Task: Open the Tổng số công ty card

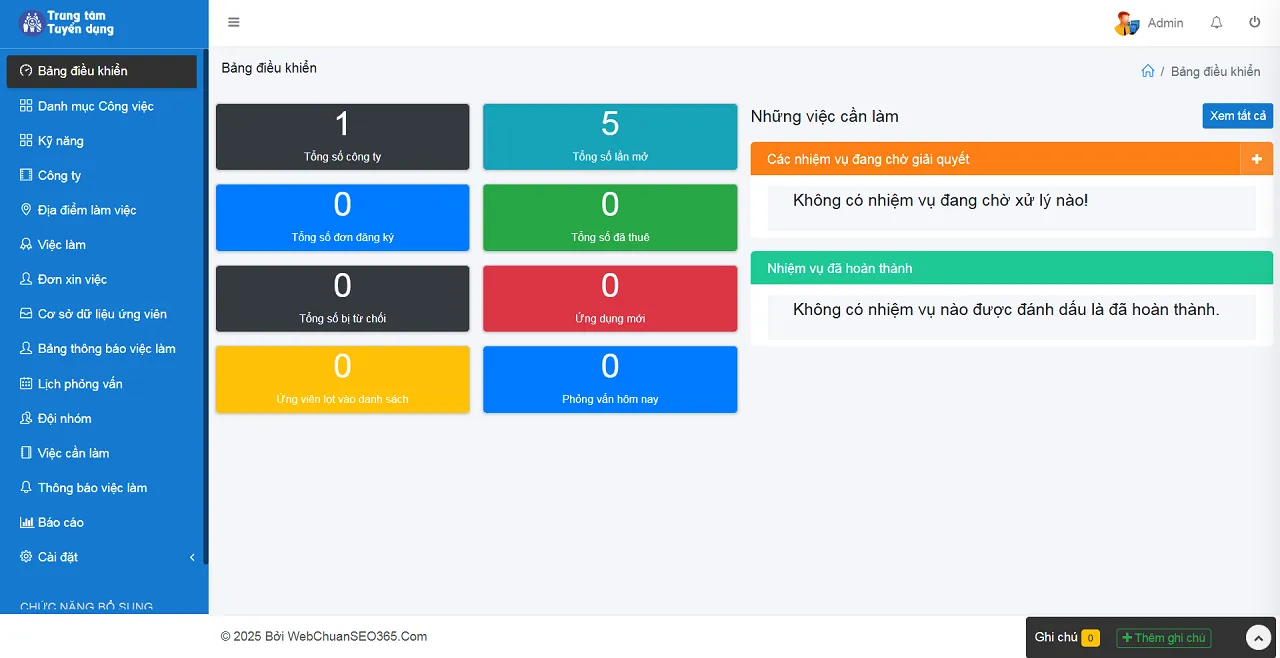Action: point(342,137)
